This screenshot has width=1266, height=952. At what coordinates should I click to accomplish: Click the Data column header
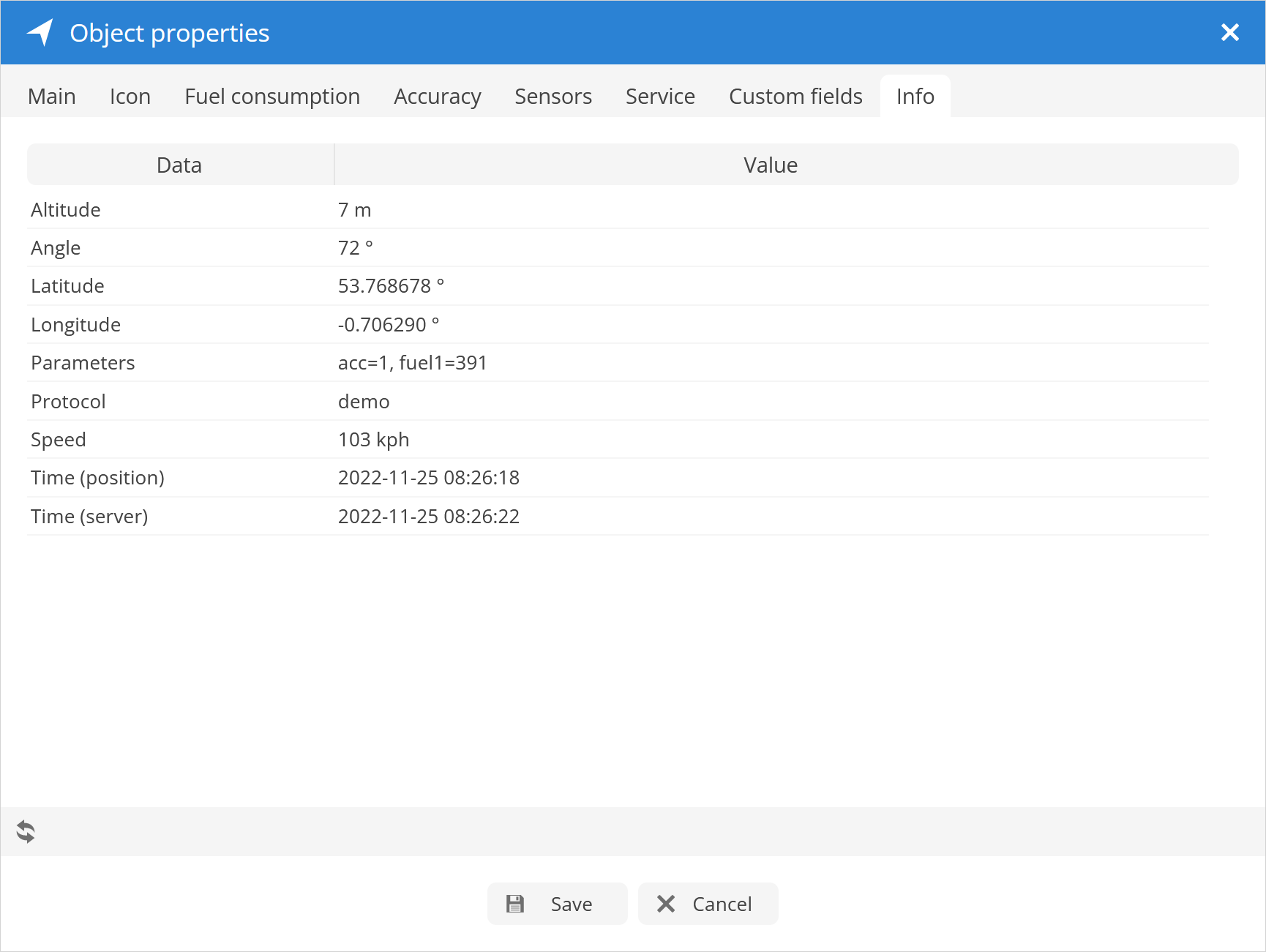click(x=179, y=165)
